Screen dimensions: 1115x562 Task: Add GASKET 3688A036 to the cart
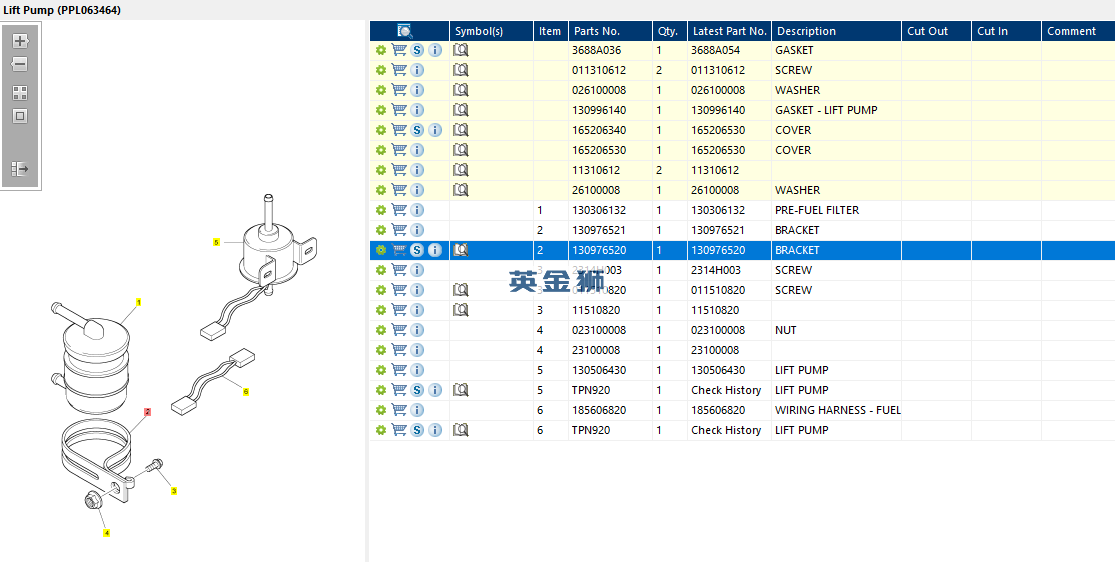coord(399,50)
